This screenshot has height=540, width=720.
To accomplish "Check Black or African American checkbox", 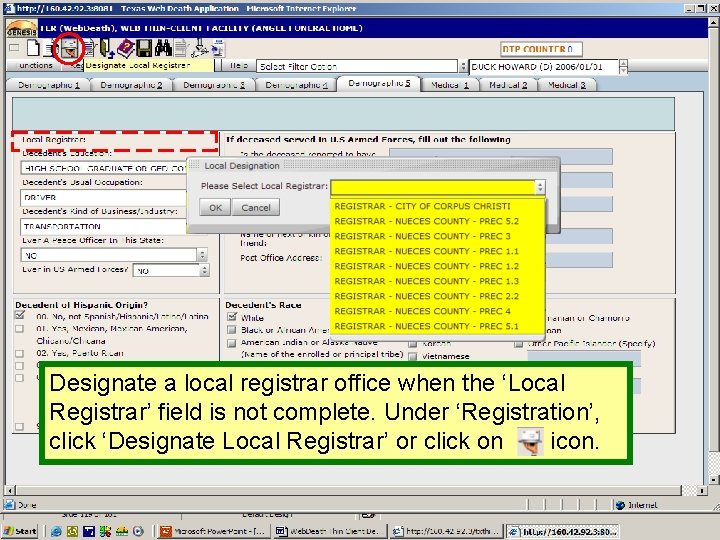I will [x=232, y=330].
